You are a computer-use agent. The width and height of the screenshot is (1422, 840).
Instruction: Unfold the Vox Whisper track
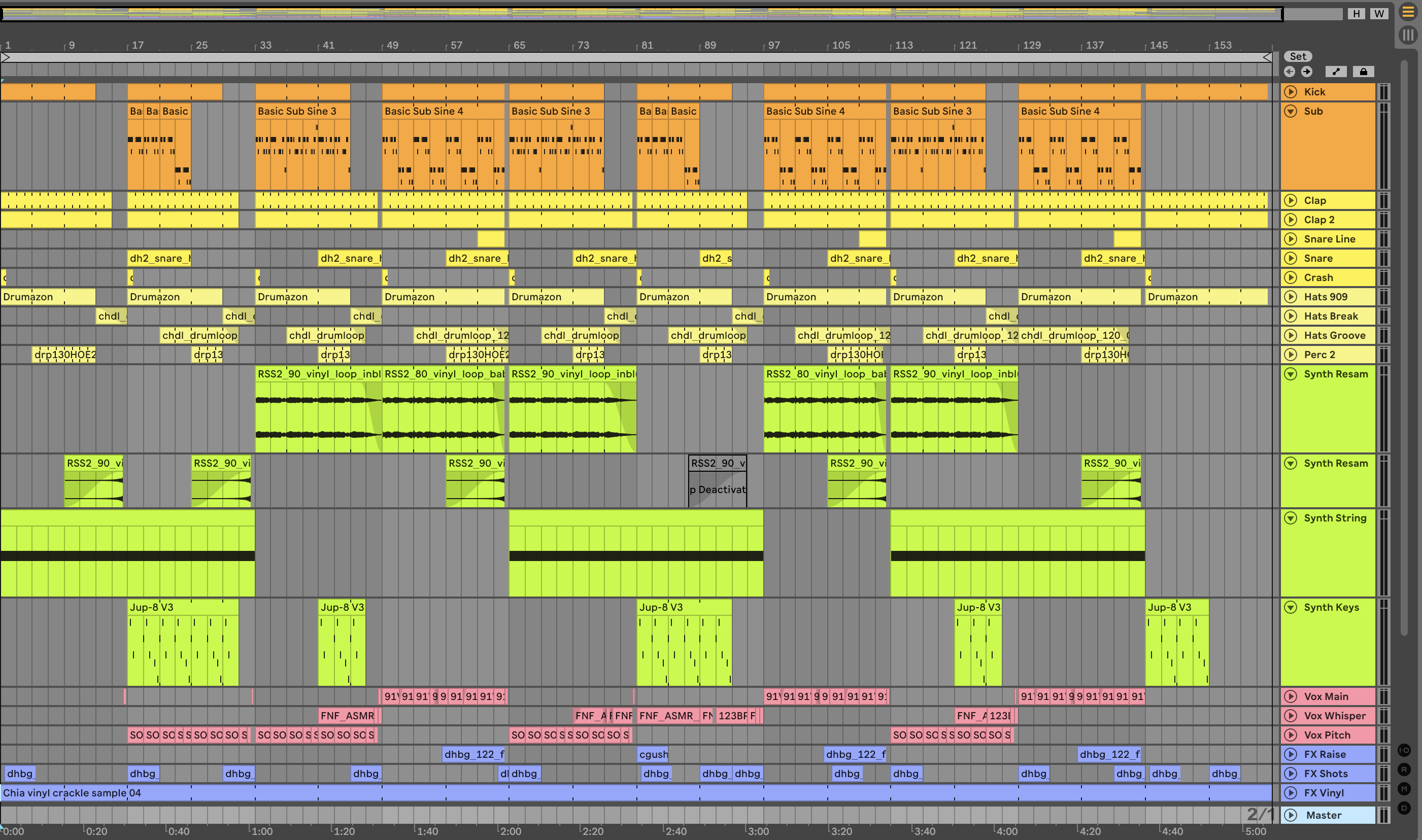point(1291,716)
